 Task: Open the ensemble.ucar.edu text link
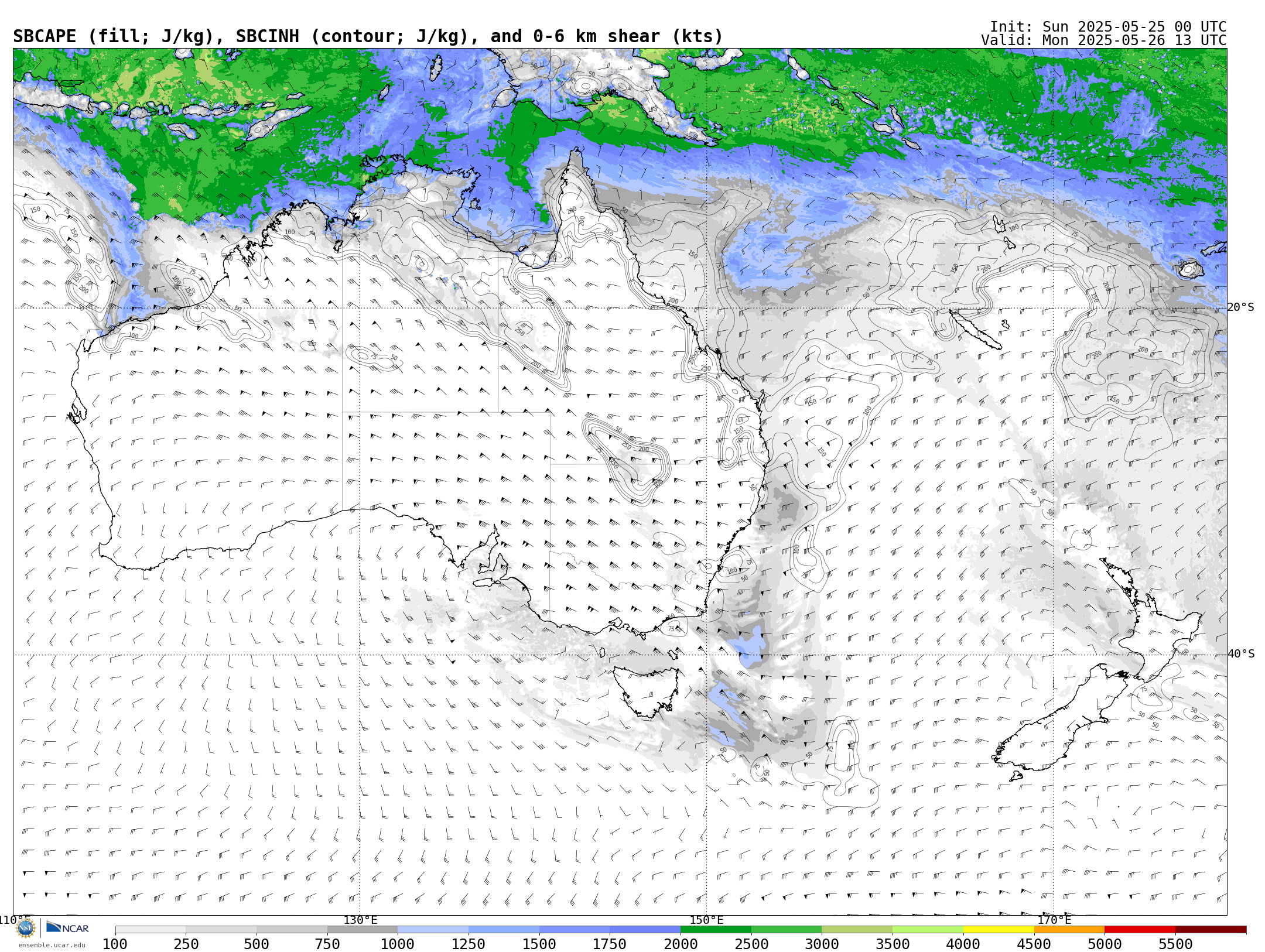click(x=52, y=945)
